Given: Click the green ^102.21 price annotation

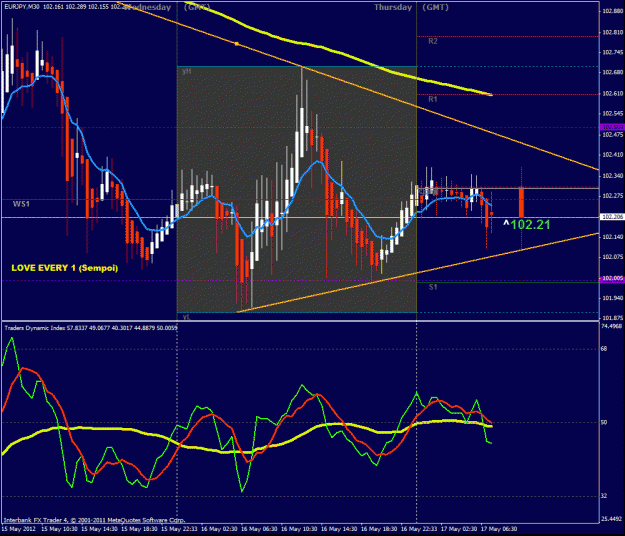Looking at the screenshot, I should 527,224.
